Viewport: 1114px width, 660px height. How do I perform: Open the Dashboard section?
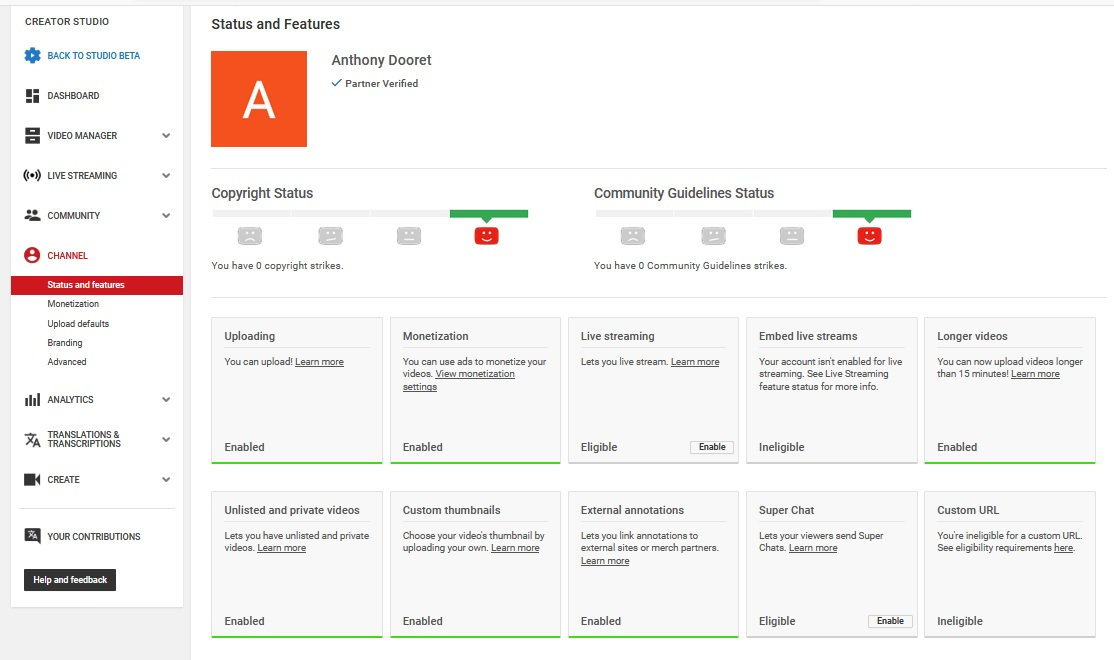[73, 96]
